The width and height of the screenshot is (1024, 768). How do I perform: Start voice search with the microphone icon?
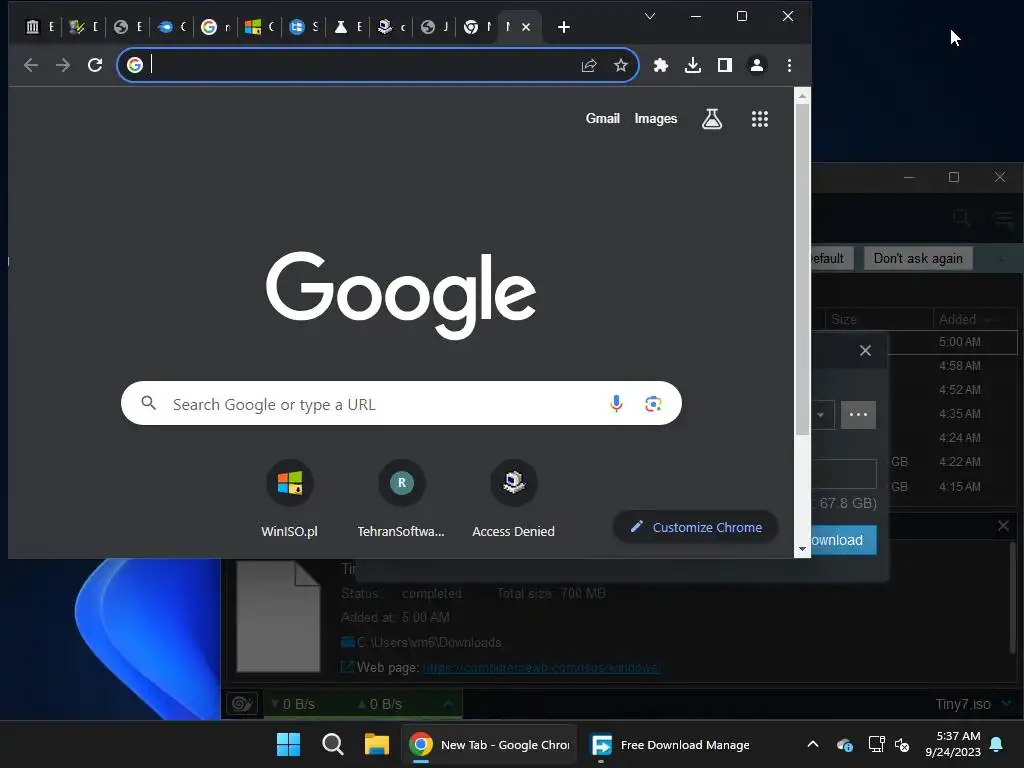(x=616, y=404)
